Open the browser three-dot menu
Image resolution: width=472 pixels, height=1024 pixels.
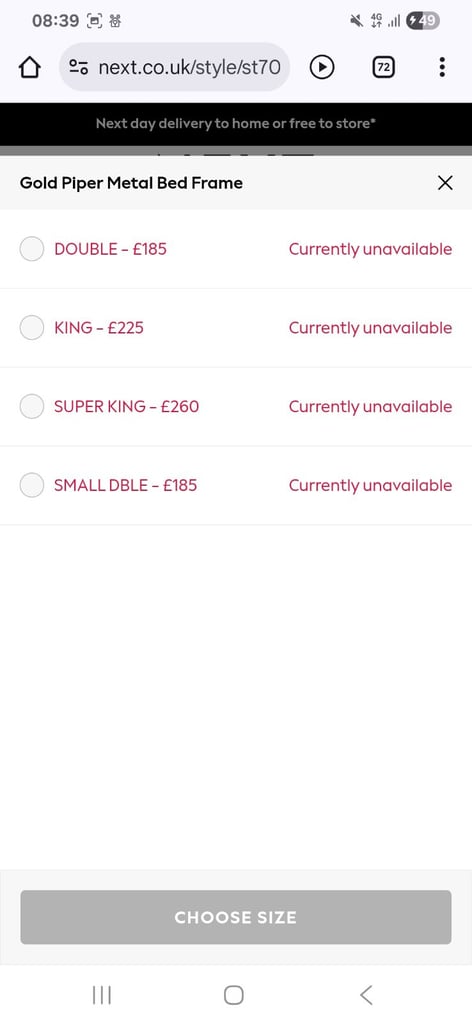(x=442, y=67)
